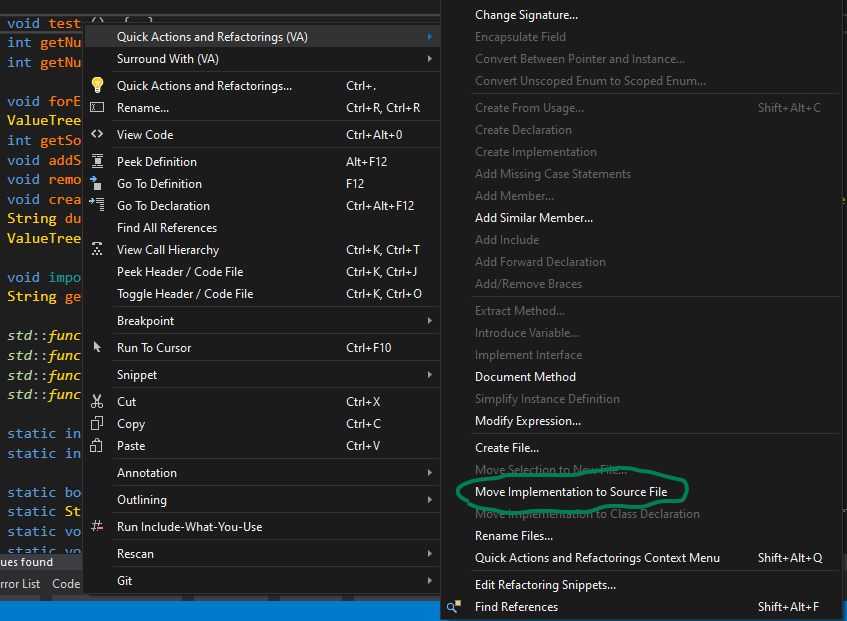Select Rename... in the context menu
This screenshot has width=847, height=621.
tap(143, 108)
